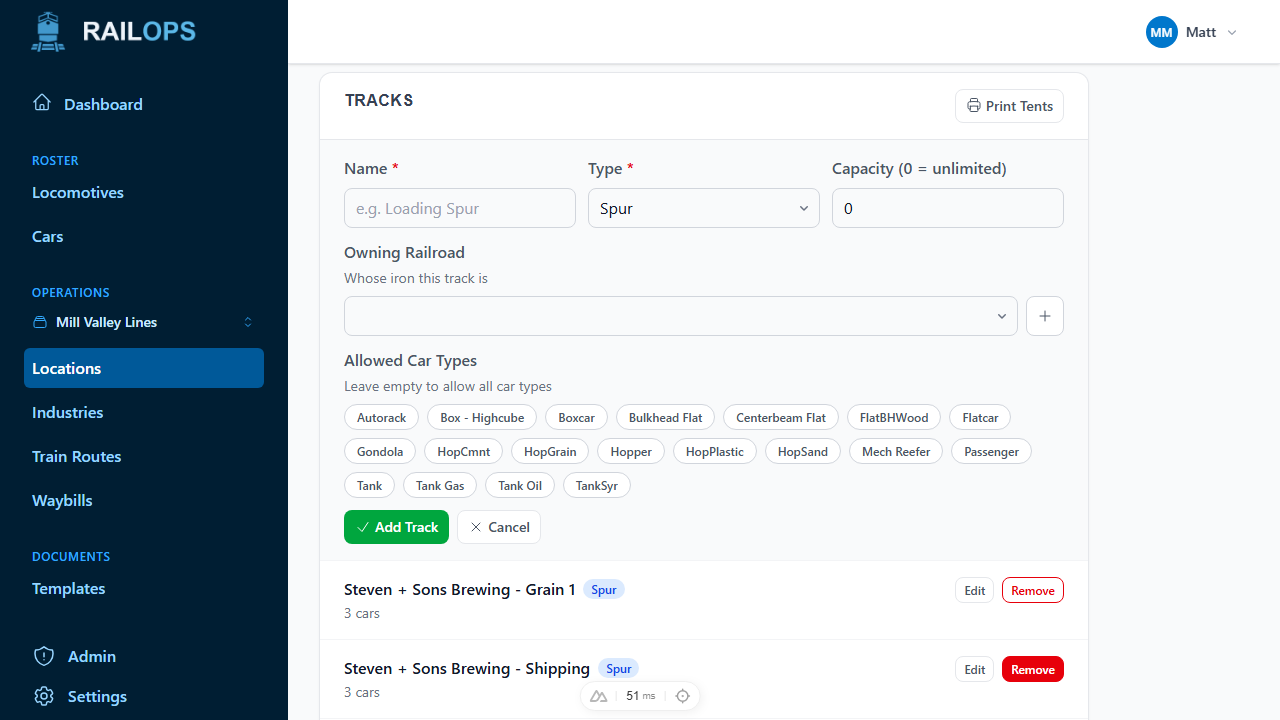Navigate to Locomotives in the sidebar
The image size is (1280, 720).
tap(78, 192)
